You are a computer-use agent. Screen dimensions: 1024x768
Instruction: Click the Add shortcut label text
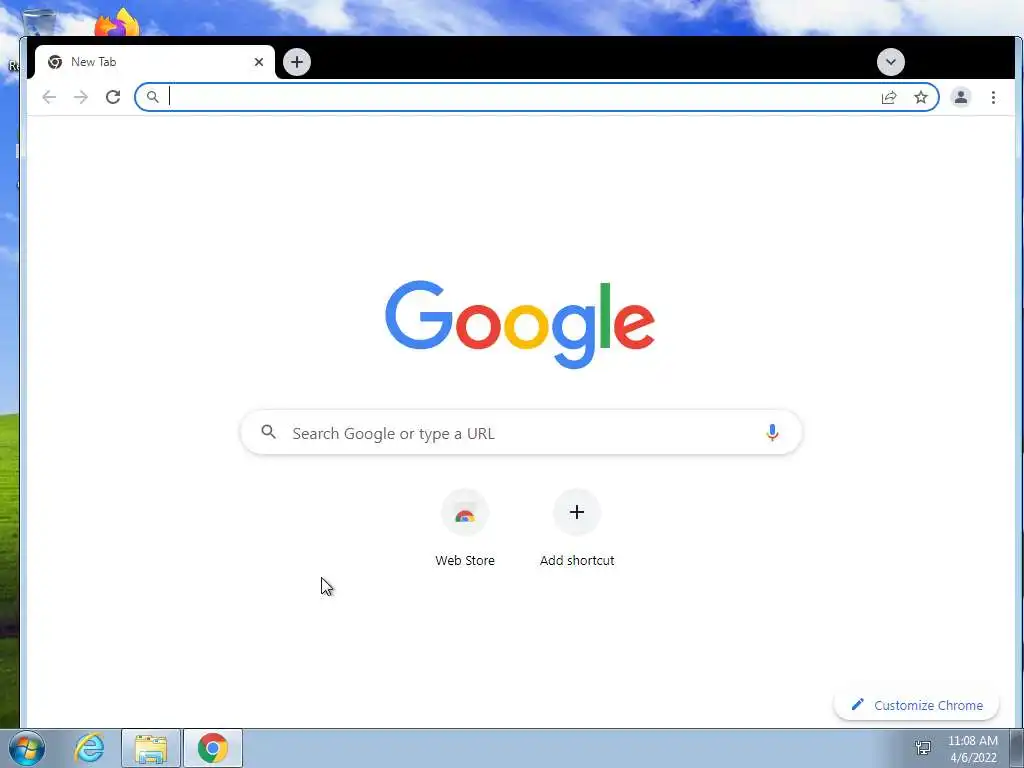(x=577, y=560)
